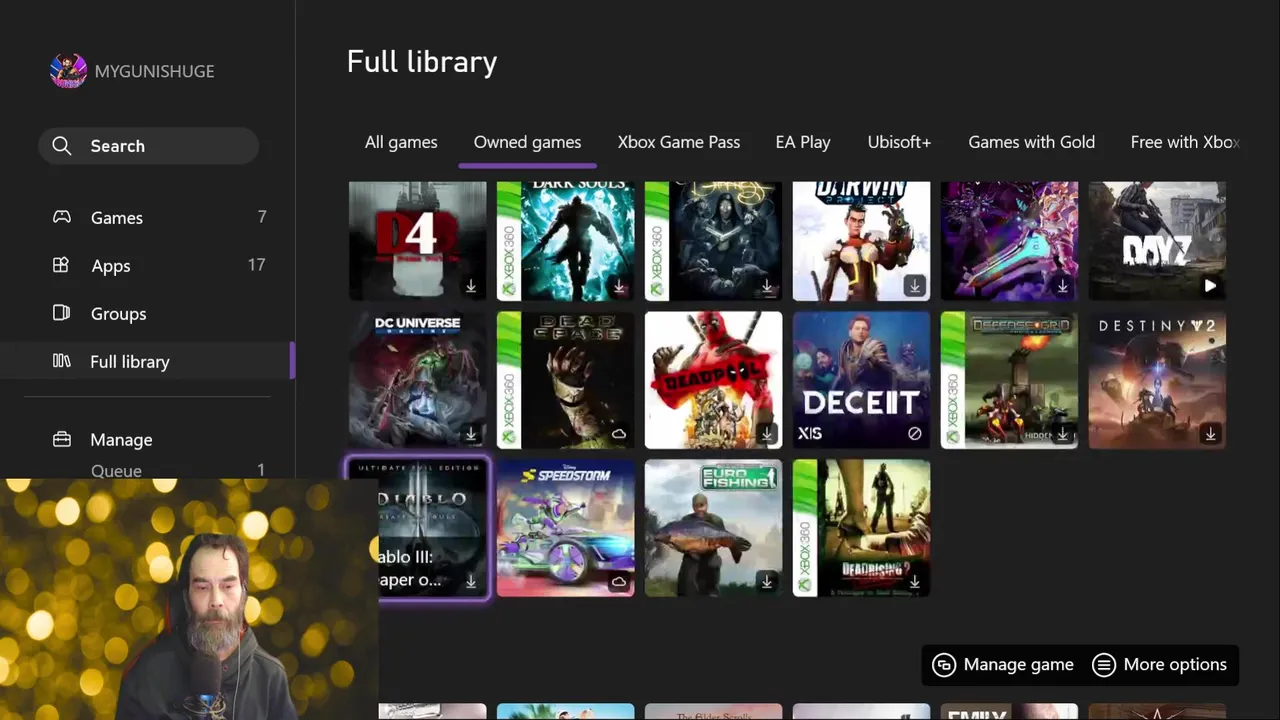Viewport: 1280px width, 720px height.
Task: Open Games in the sidebar
Action: (148, 217)
